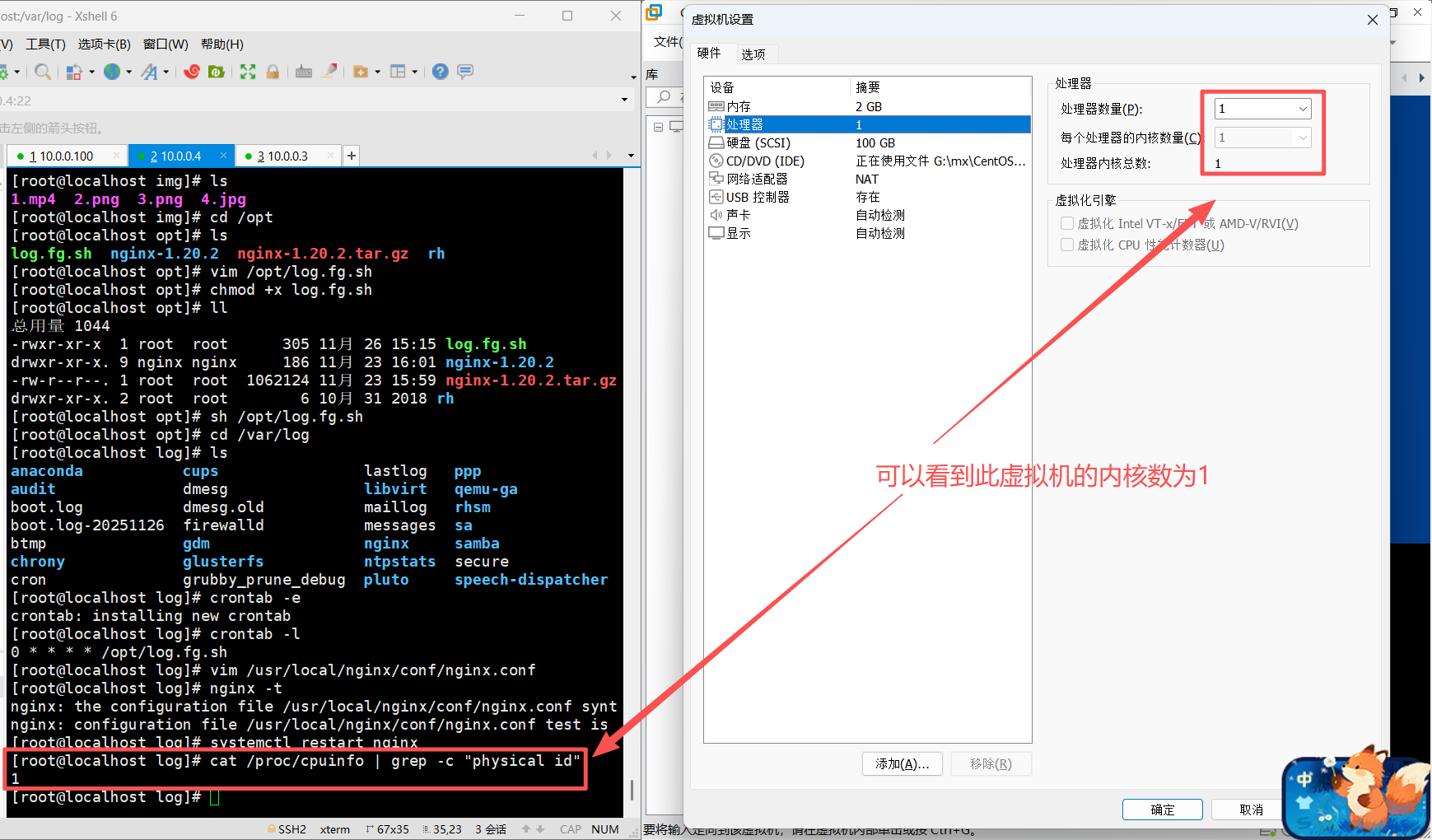The image size is (1432, 840).
Task: Select the 显示 display device row
Action: pyautogui.click(x=868, y=233)
